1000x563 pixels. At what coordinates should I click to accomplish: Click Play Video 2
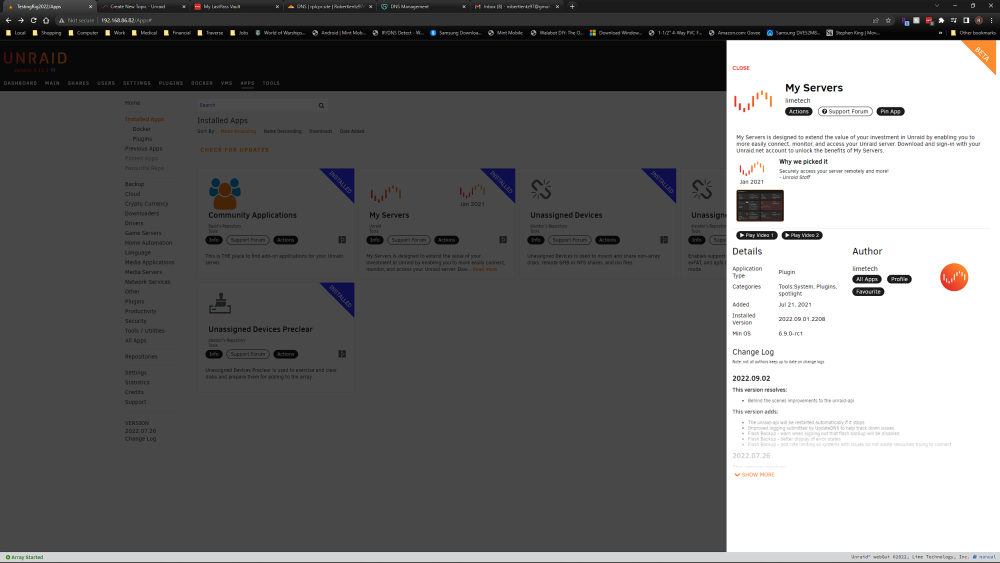click(802, 235)
